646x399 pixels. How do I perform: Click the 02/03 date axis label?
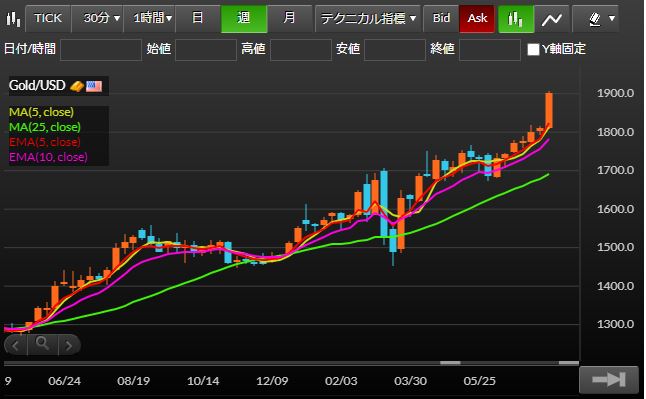click(341, 381)
